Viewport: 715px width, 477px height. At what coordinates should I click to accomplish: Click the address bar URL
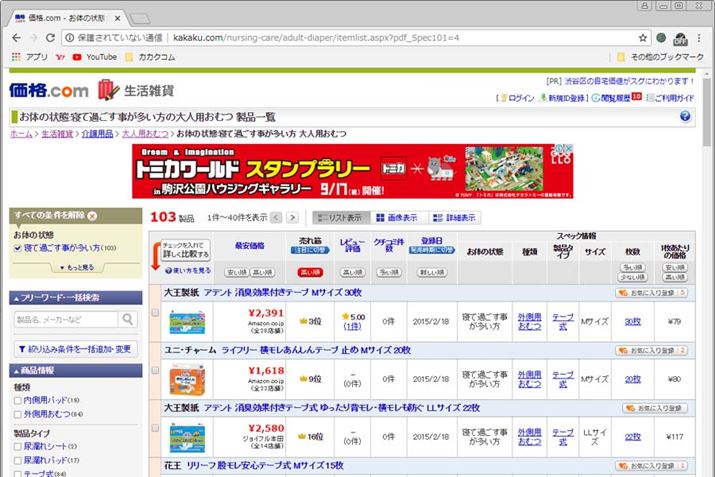[316, 38]
